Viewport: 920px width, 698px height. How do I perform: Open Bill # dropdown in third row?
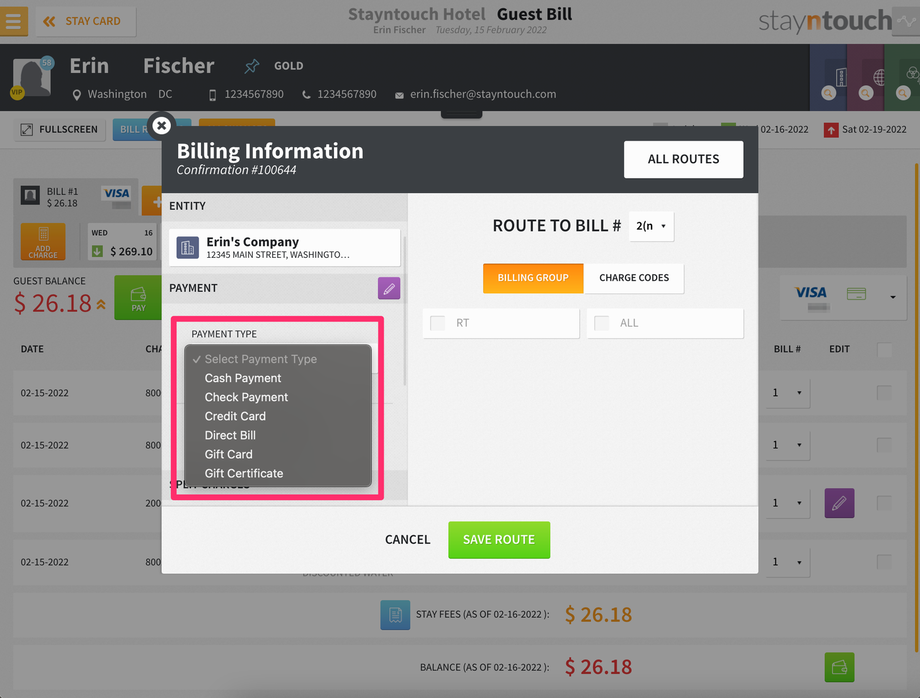787,503
